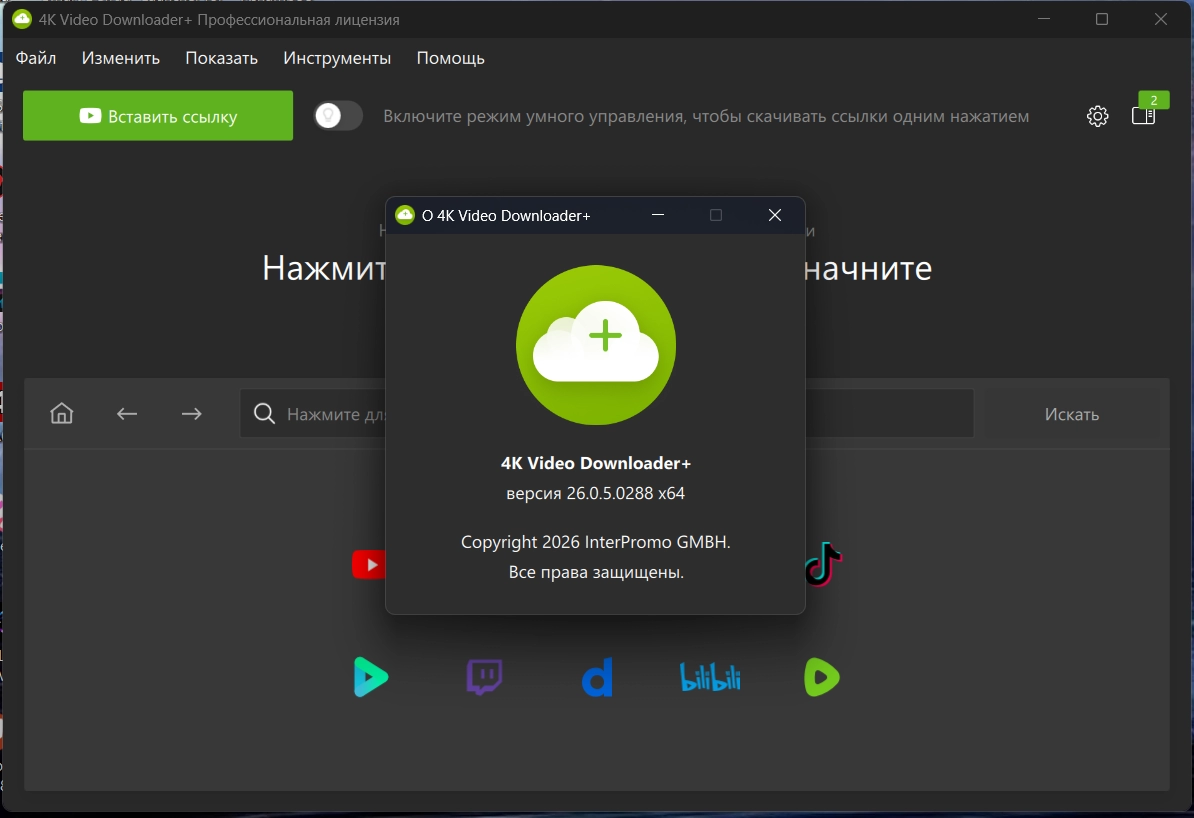
Task: Open the Инструменты menu
Action: click(x=337, y=58)
